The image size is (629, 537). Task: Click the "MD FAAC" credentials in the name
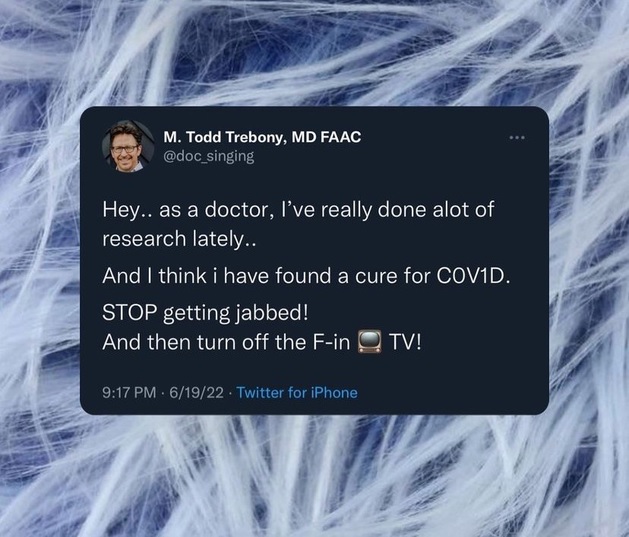(326, 137)
